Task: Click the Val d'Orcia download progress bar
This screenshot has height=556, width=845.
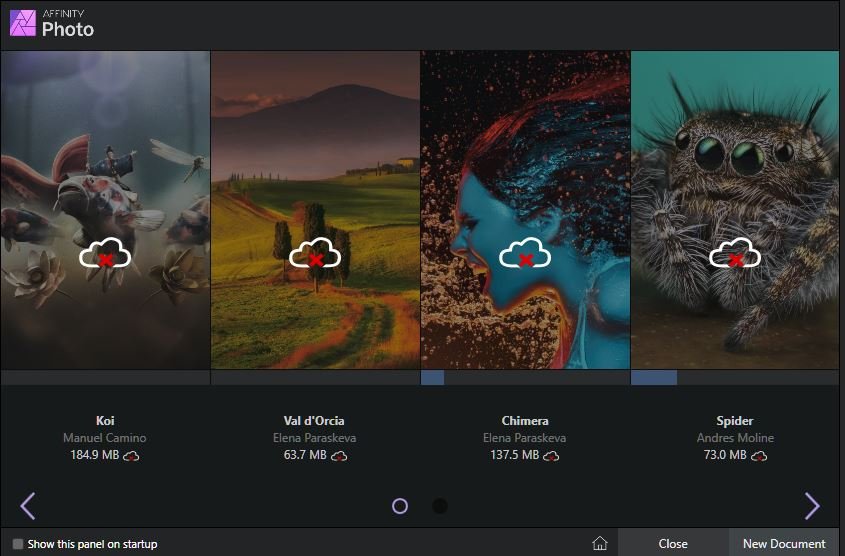Action: click(315, 377)
